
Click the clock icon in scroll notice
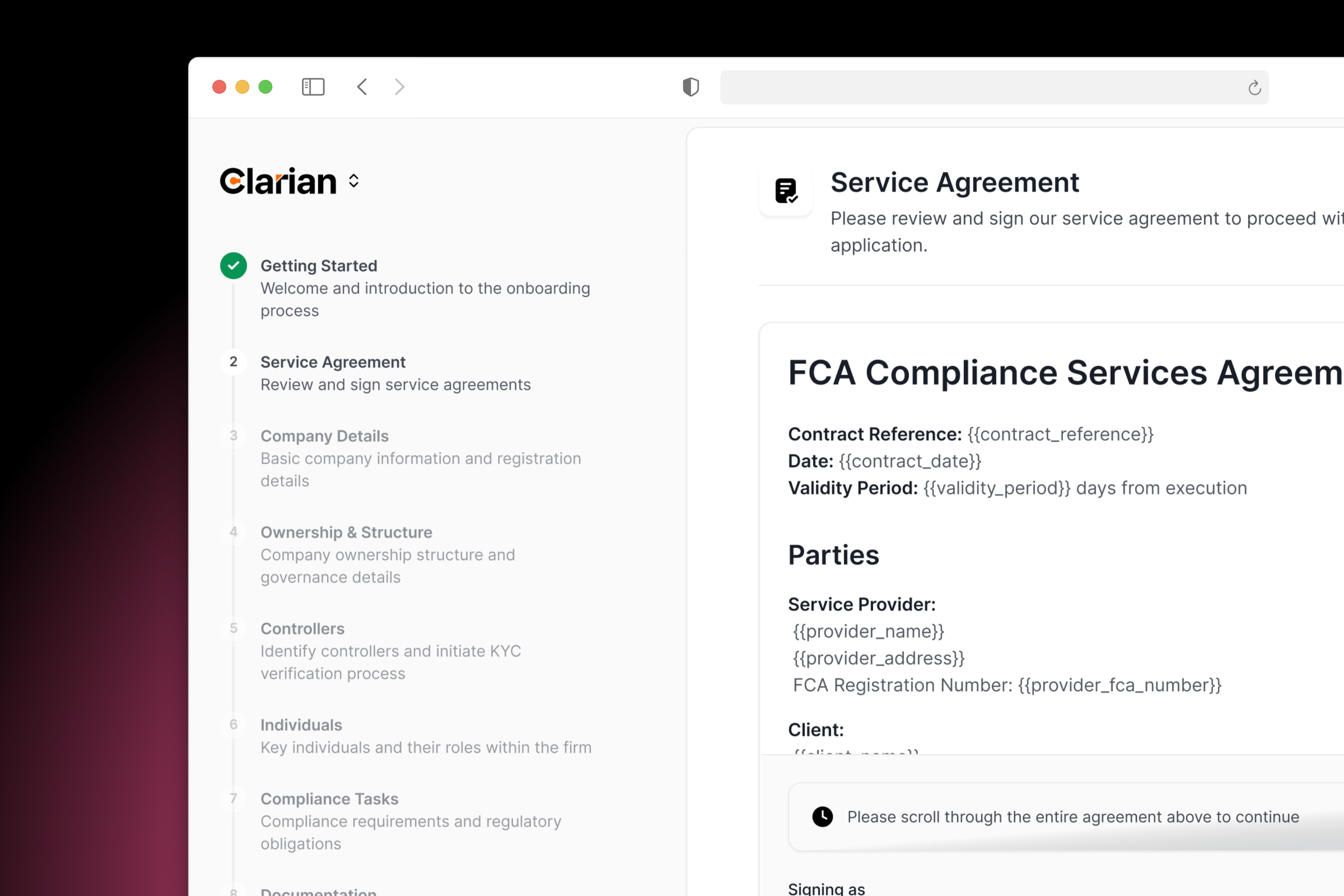(823, 817)
